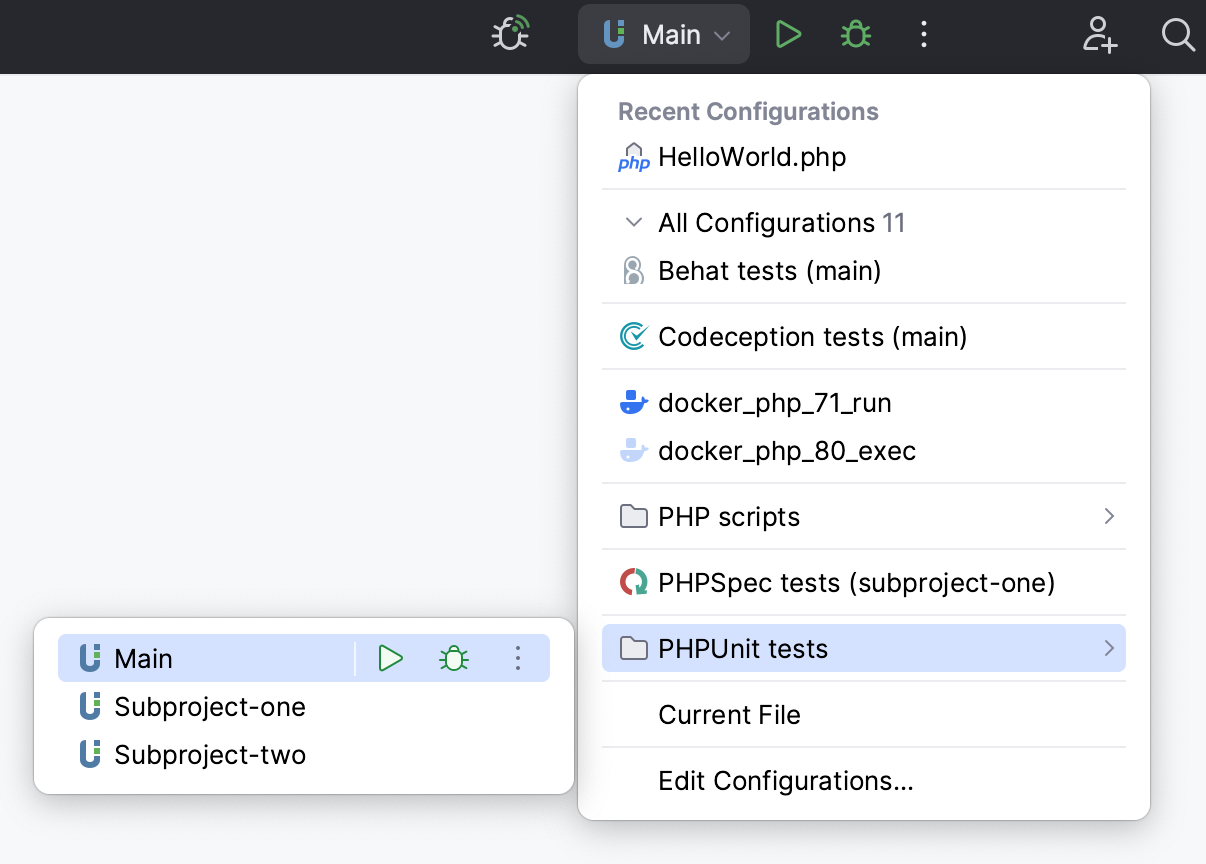Open Edit Configurations dialog
Screen dimensions: 1206x864
(x=785, y=781)
